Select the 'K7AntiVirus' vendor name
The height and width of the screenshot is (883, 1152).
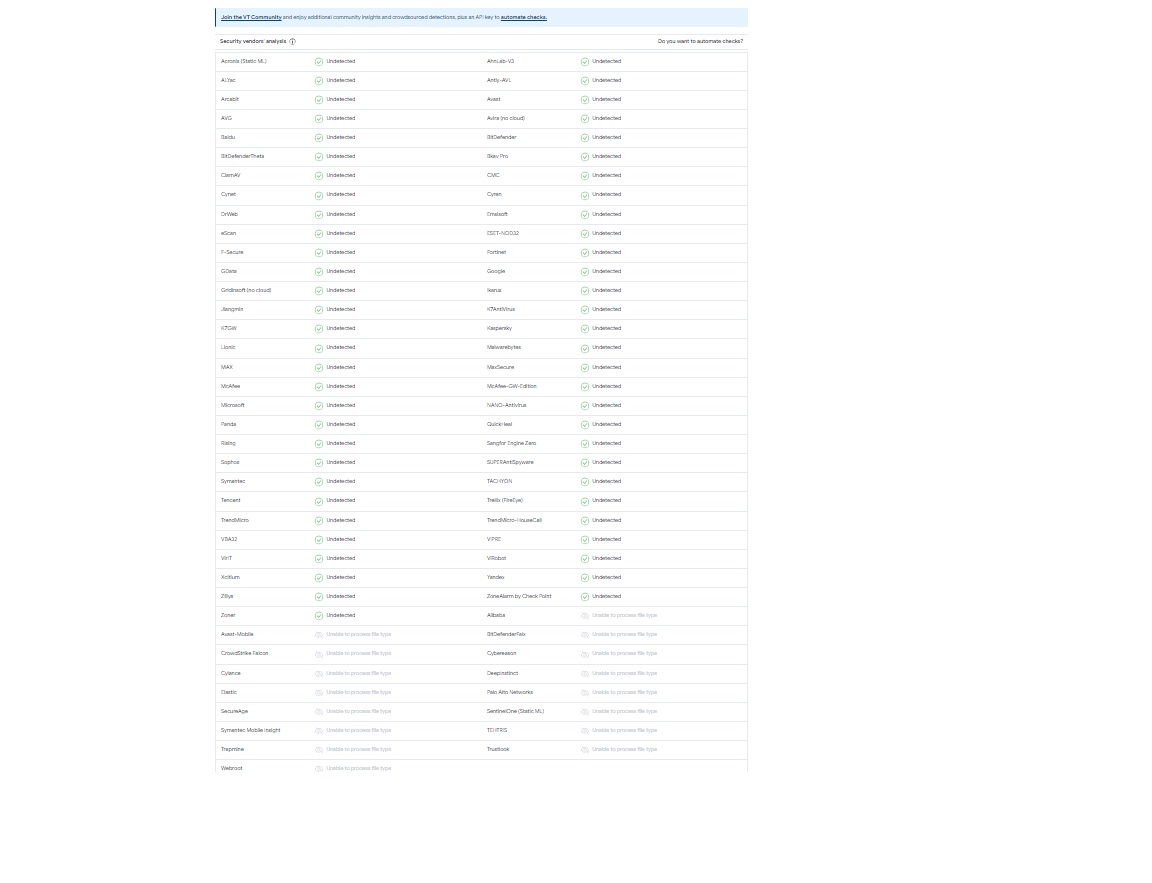500,310
